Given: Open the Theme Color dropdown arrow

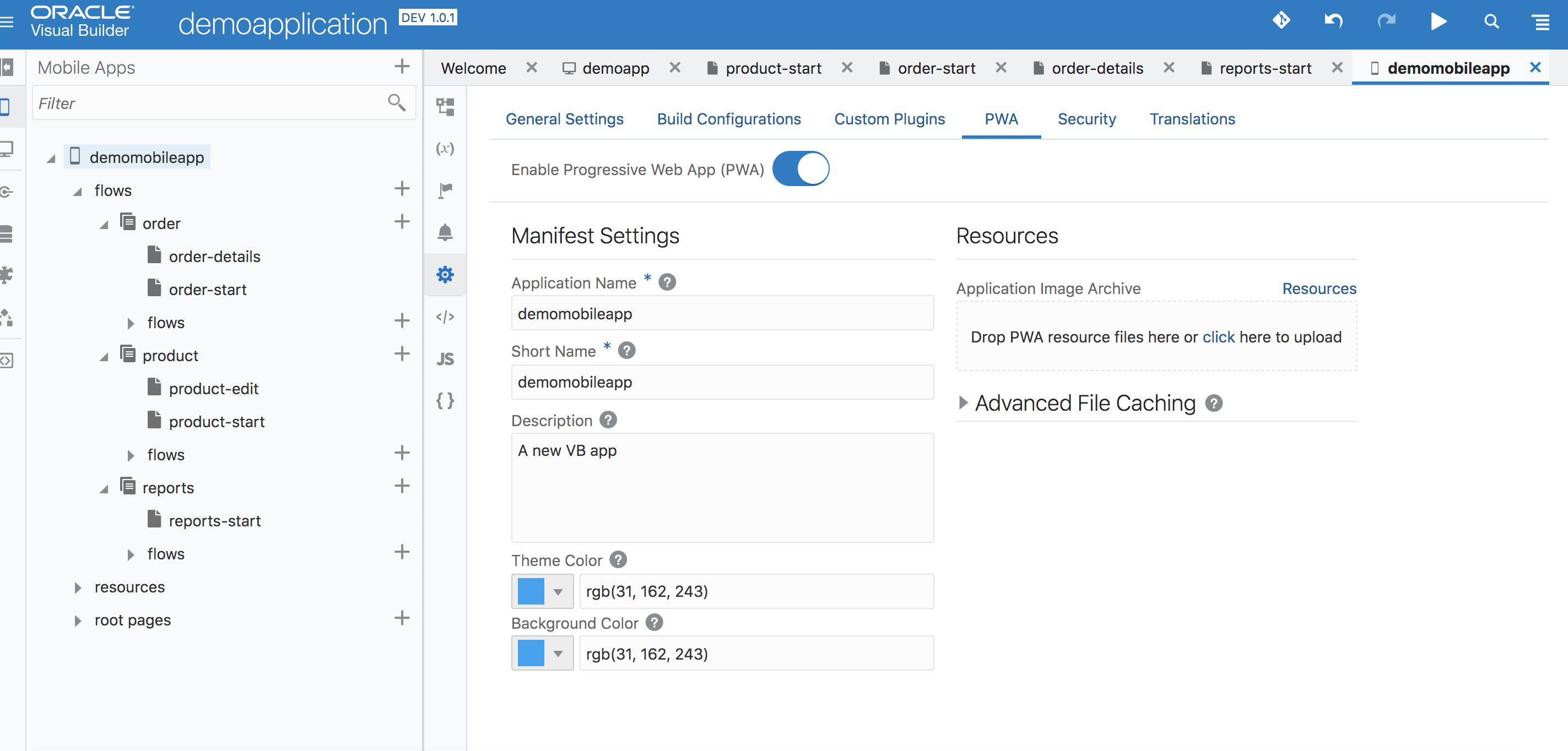Looking at the screenshot, I should click(558, 592).
